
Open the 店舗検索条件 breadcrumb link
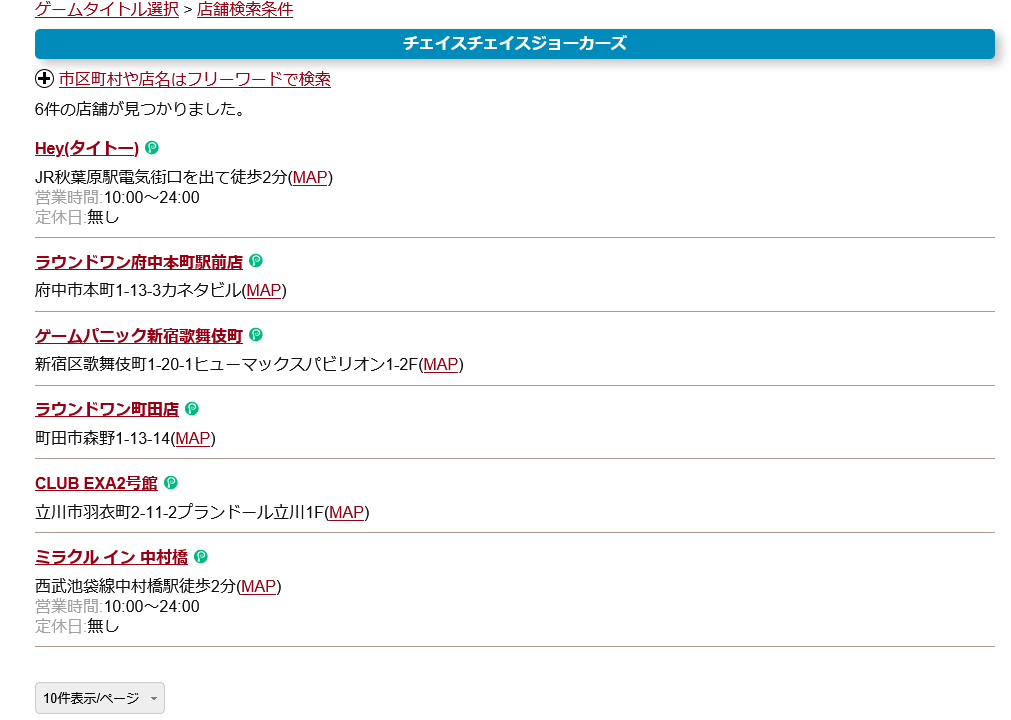tap(244, 10)
